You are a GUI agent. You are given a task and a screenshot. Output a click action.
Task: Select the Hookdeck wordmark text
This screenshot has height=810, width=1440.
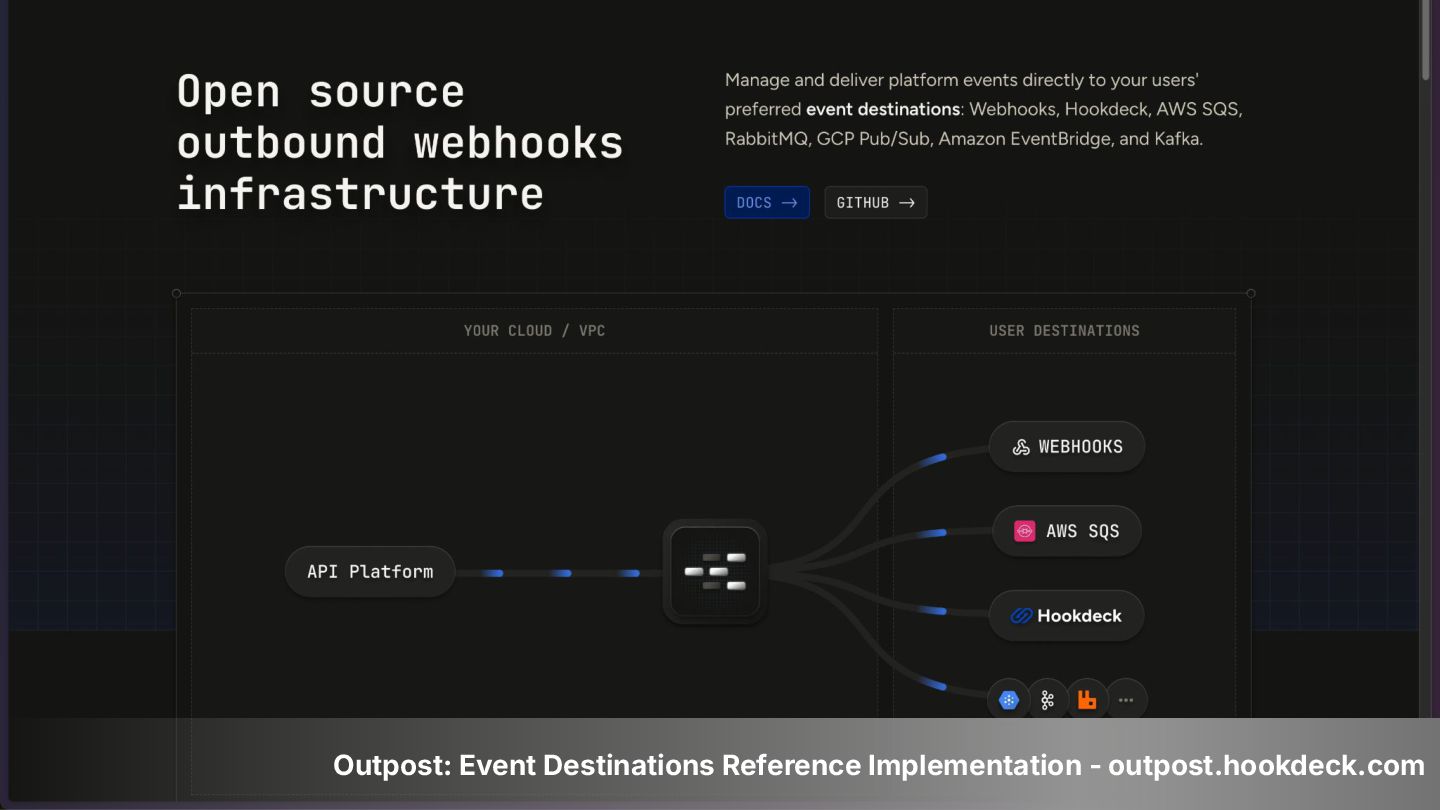1080,616
